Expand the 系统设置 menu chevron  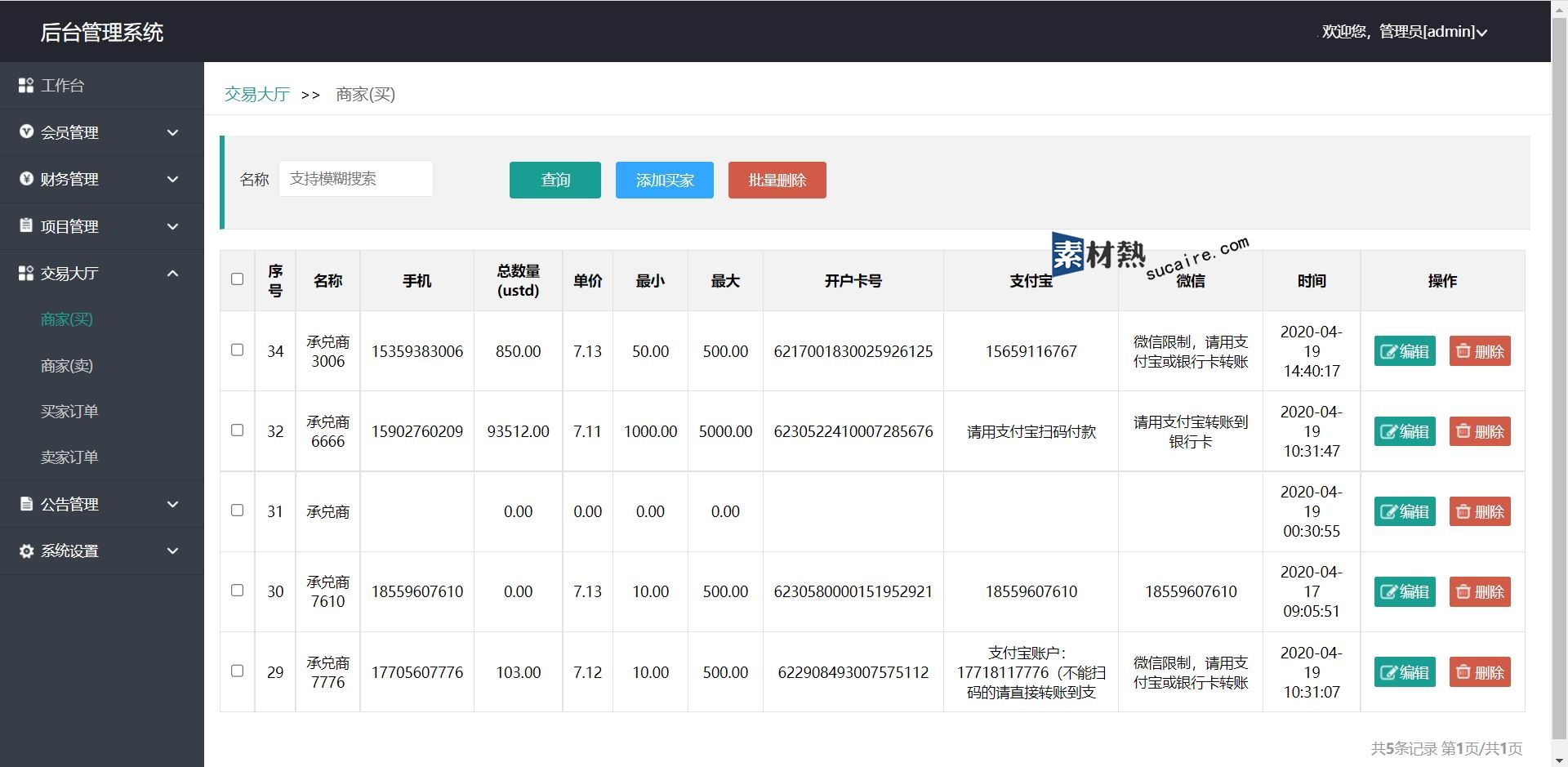172,551
